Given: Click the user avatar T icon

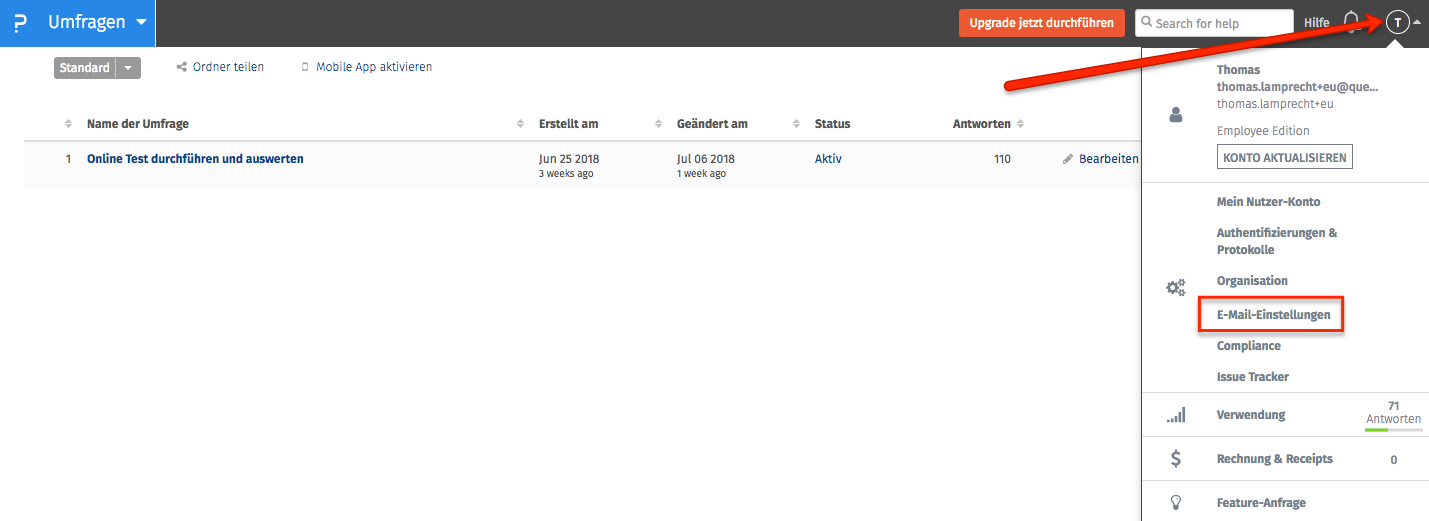Looking at the screenshot, I should (1397, 22).
